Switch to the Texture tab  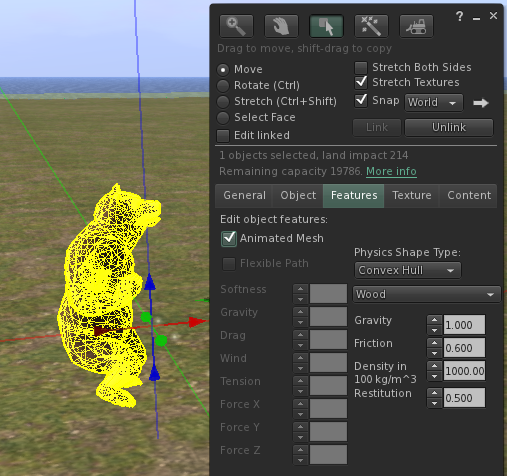pyautogui.click(x=412, y=195)
